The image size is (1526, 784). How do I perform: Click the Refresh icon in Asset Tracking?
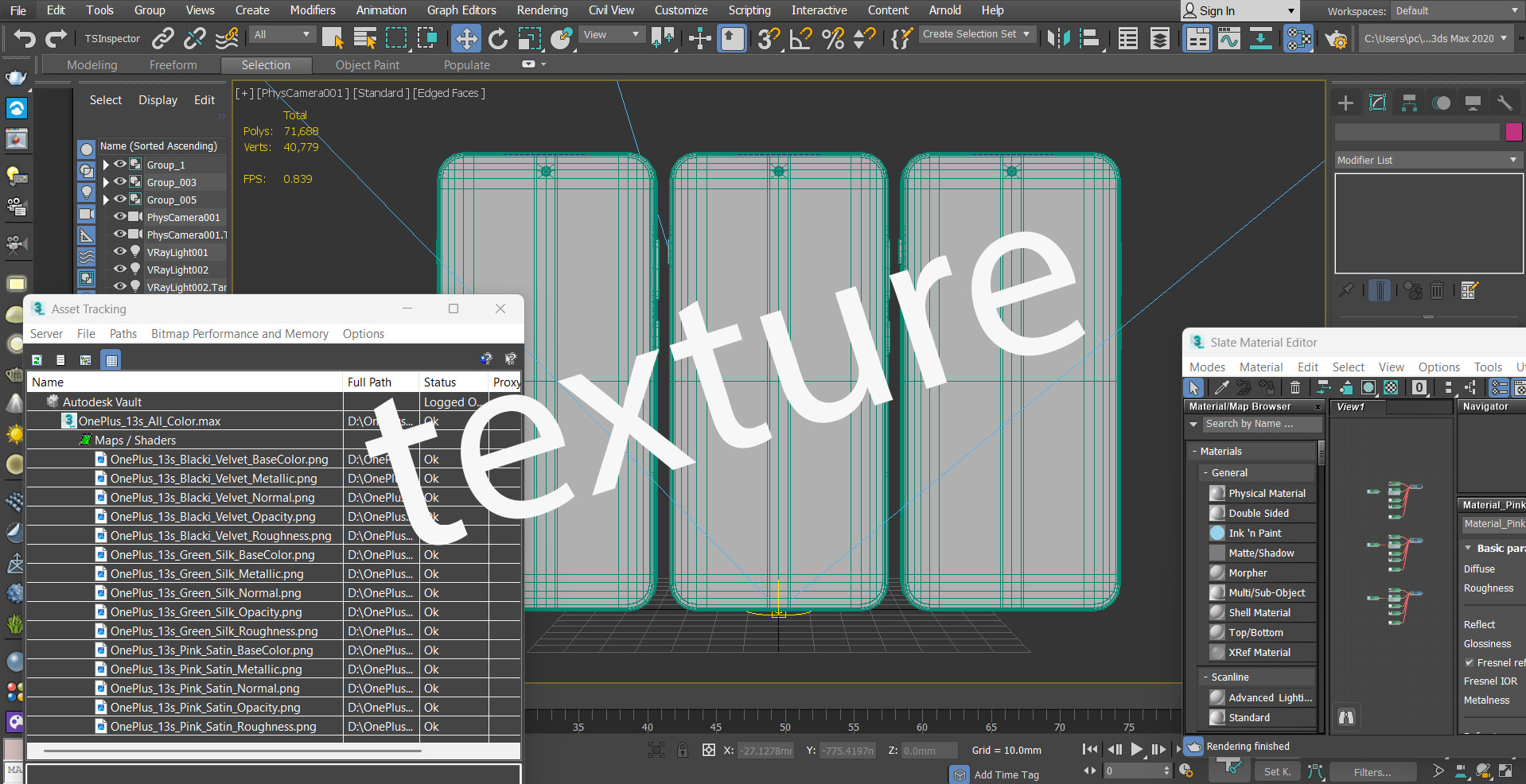click(37, 360)
